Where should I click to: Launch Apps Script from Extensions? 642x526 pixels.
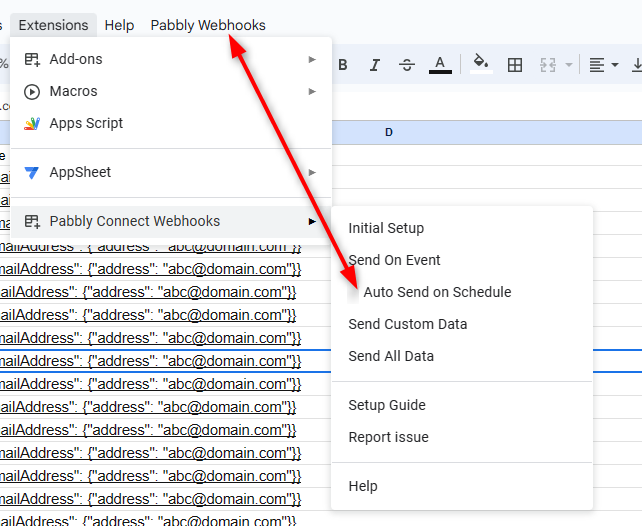[171, 123]
